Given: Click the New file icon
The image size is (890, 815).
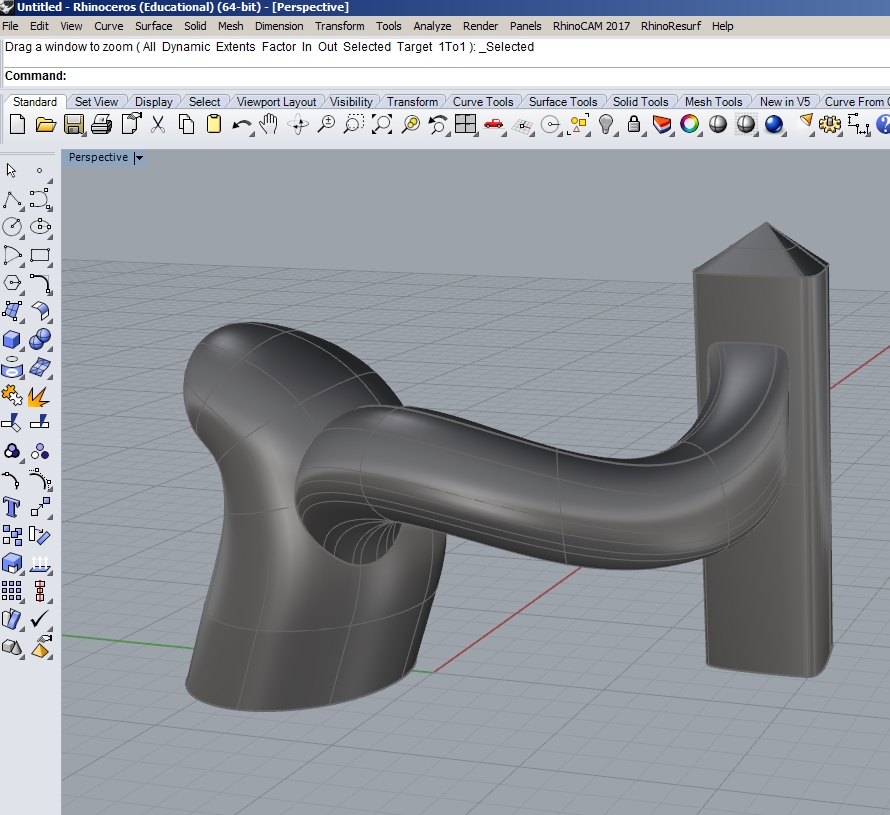Looking at the screenshot, I should [18, 124].
